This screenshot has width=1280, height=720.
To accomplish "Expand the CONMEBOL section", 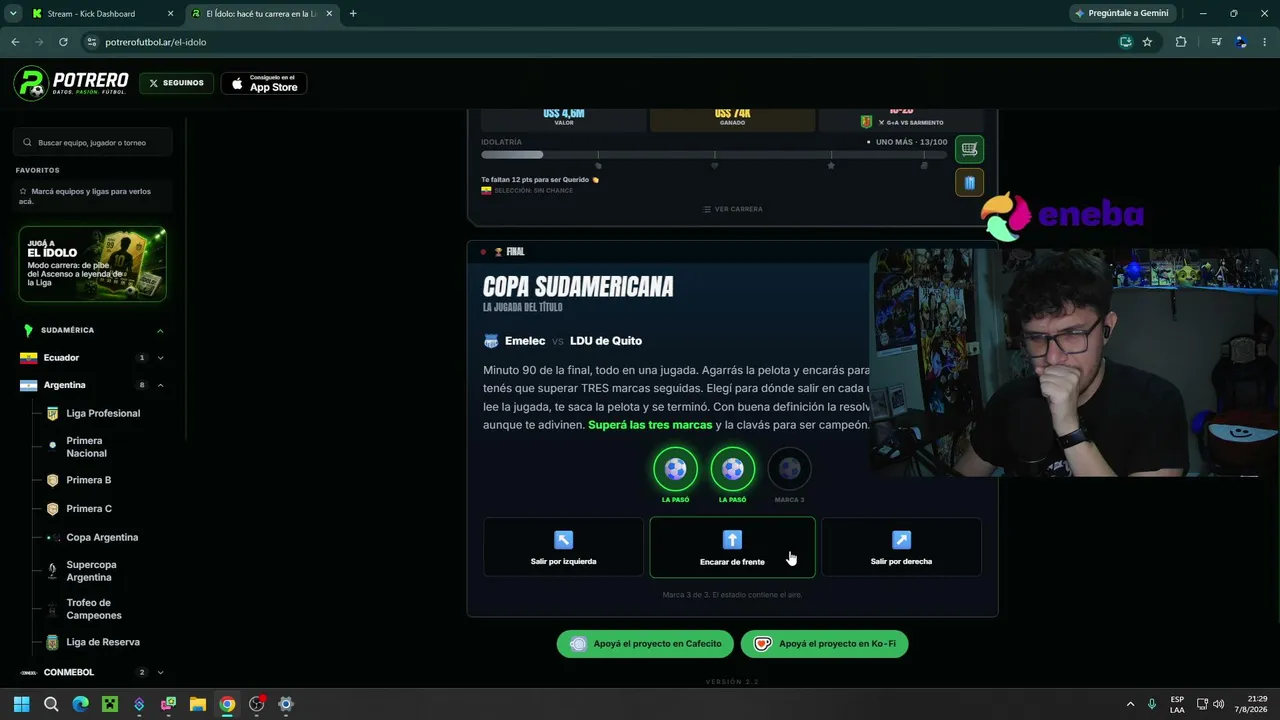I will 160,673.
